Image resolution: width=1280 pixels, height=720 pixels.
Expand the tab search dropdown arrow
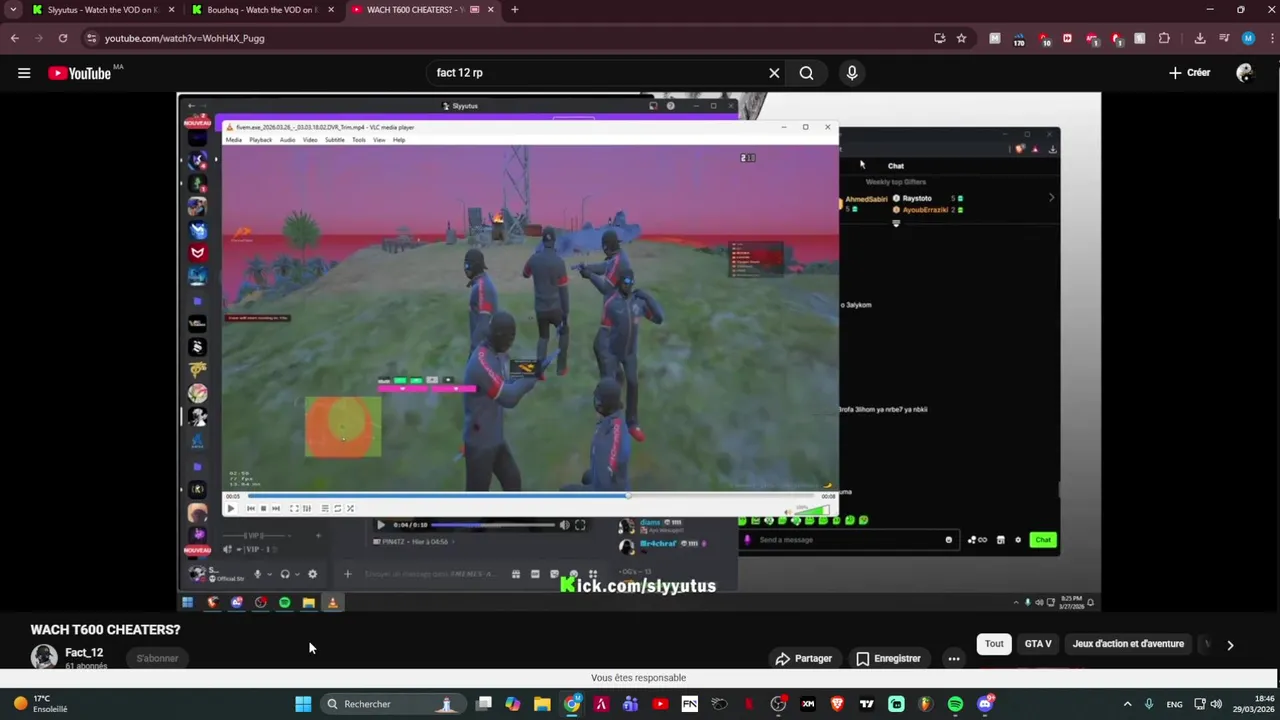(13, 10)
